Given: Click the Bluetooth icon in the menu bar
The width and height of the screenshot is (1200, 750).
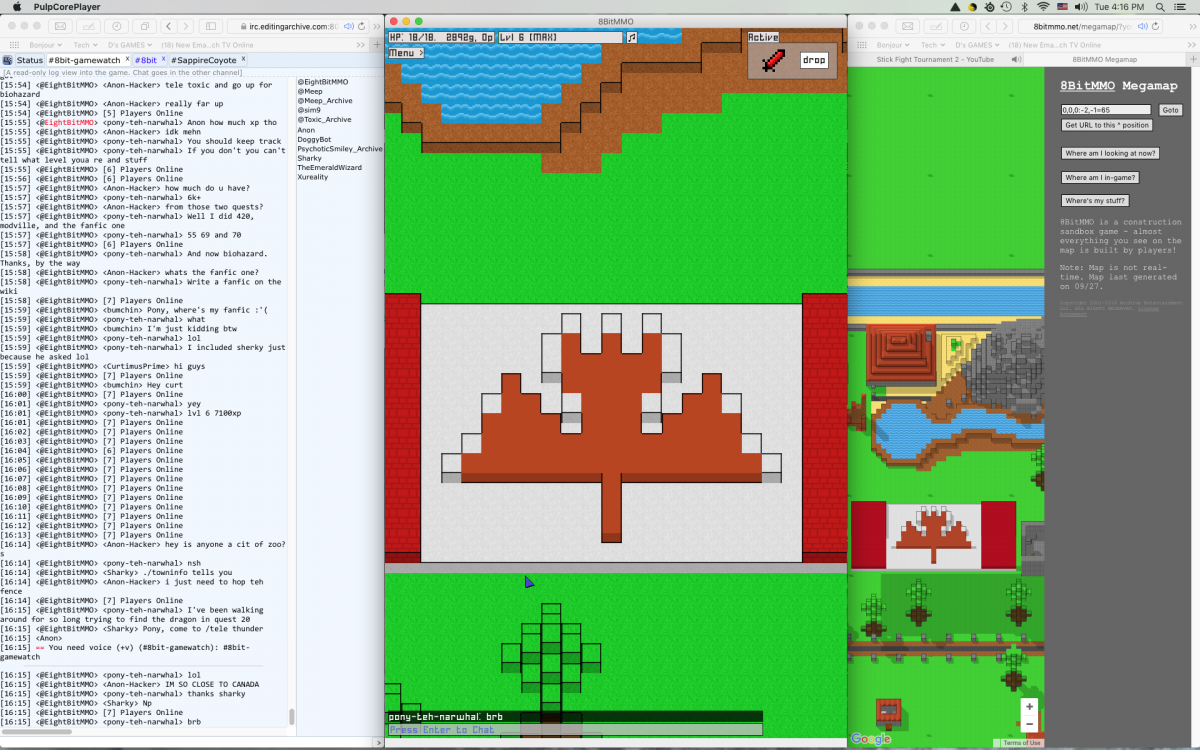Looking at the screenshot, I should (x=1025, y=7).
